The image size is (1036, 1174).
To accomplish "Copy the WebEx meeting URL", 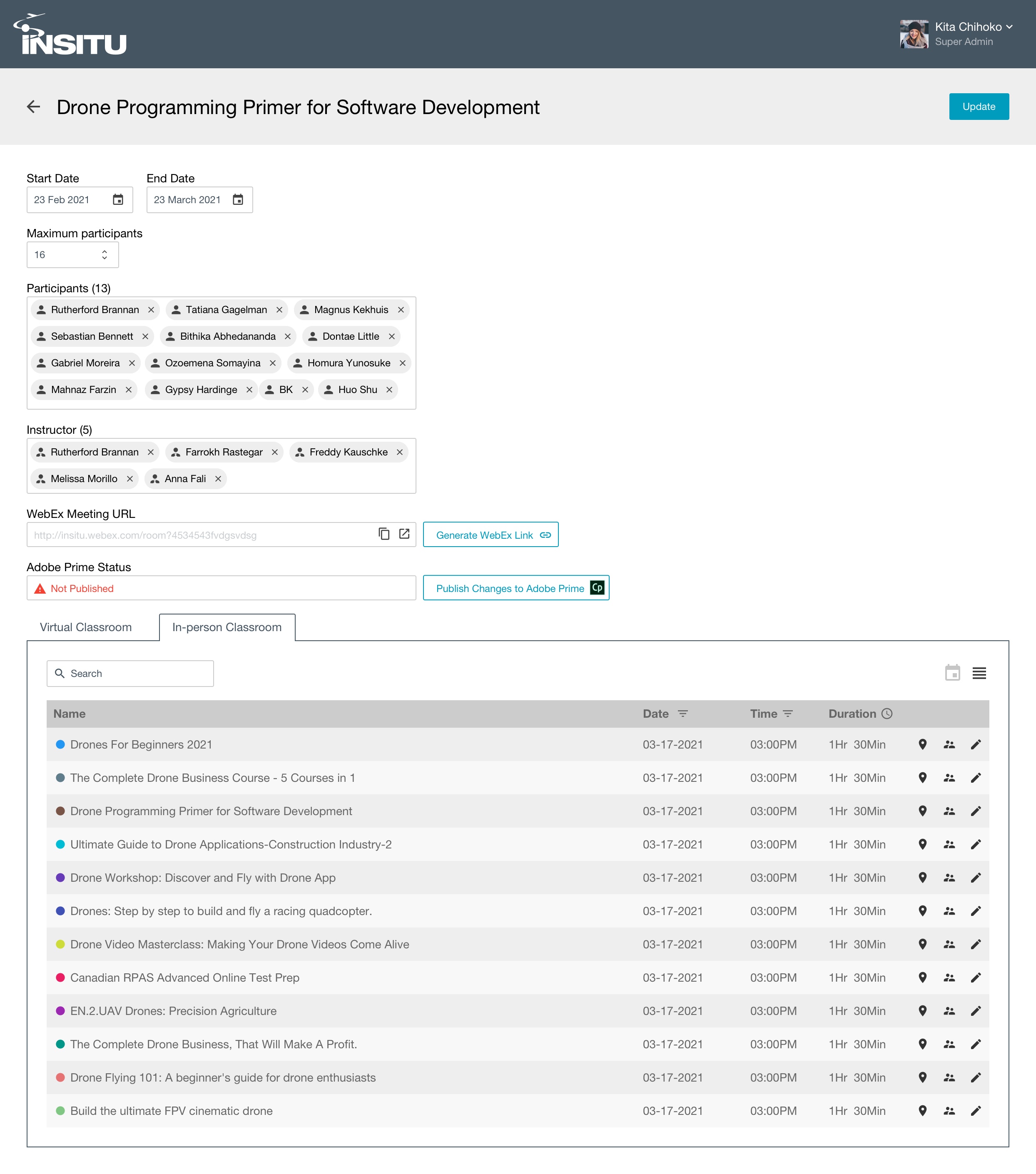I will [384, 534].
